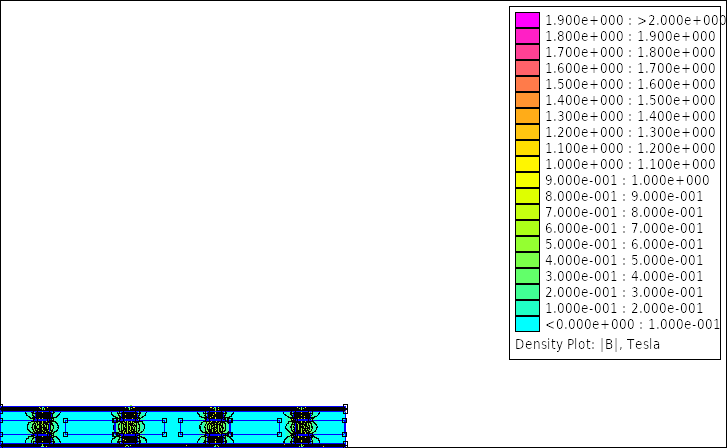Pick the swatch for 8.000e-001 : 9.000e-001
This screenshot has width=727, height=448.
[x=527, y=196]
